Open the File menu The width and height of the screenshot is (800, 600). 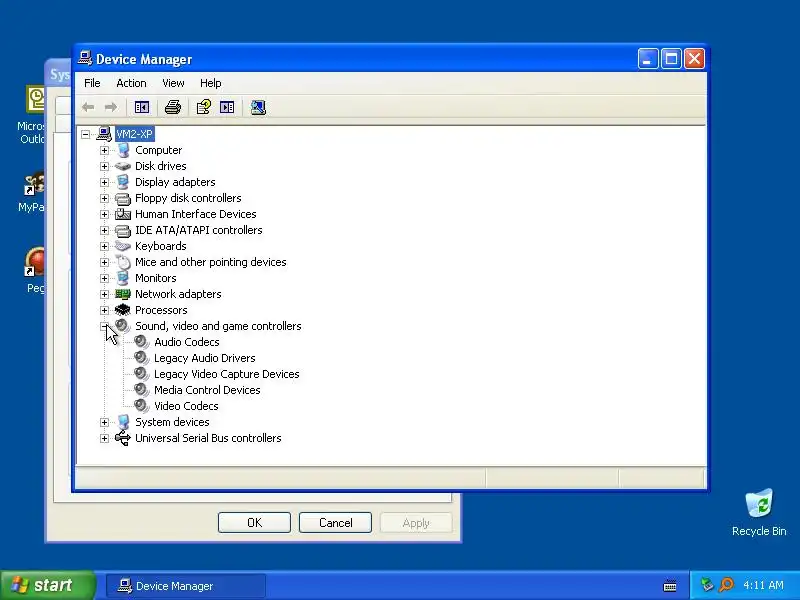click(x=92, y=83)
